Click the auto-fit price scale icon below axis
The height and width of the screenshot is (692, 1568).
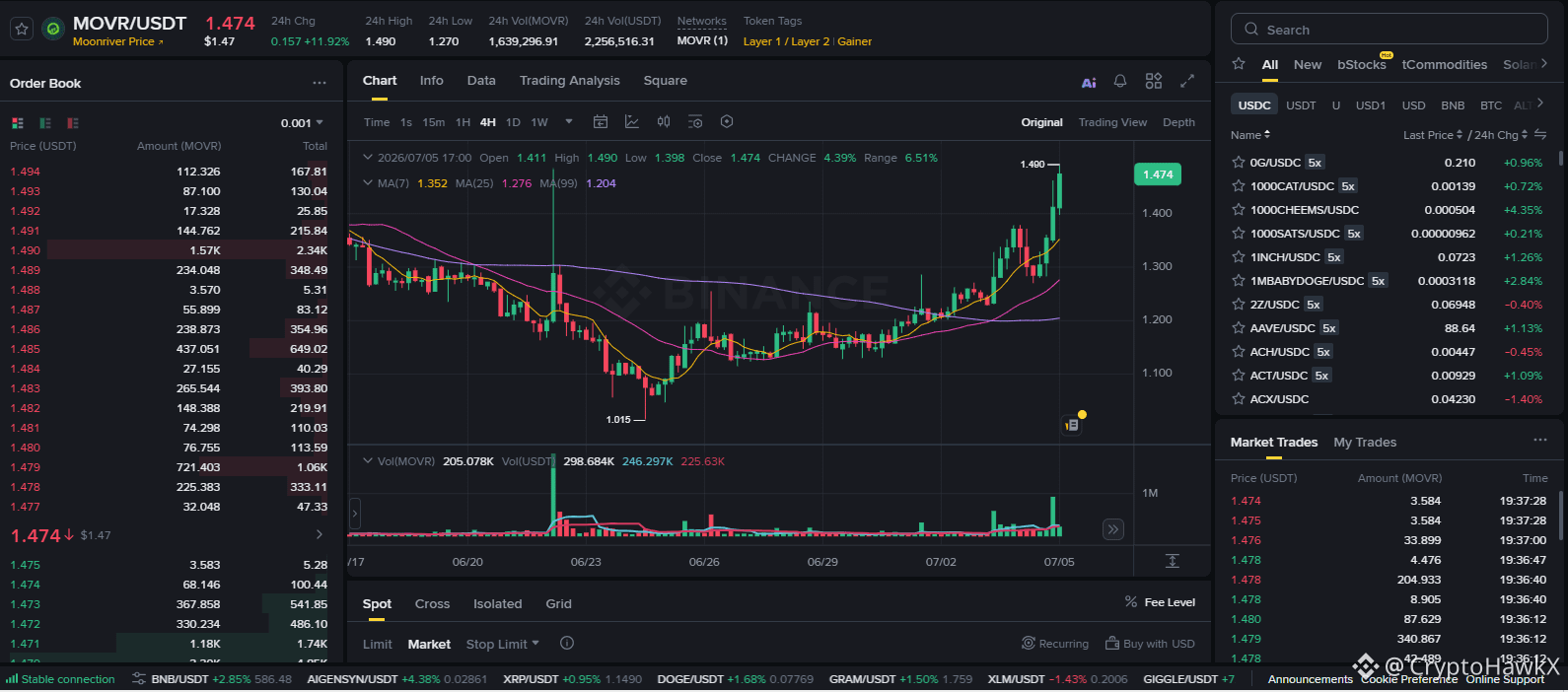(x=1173, y=561)
